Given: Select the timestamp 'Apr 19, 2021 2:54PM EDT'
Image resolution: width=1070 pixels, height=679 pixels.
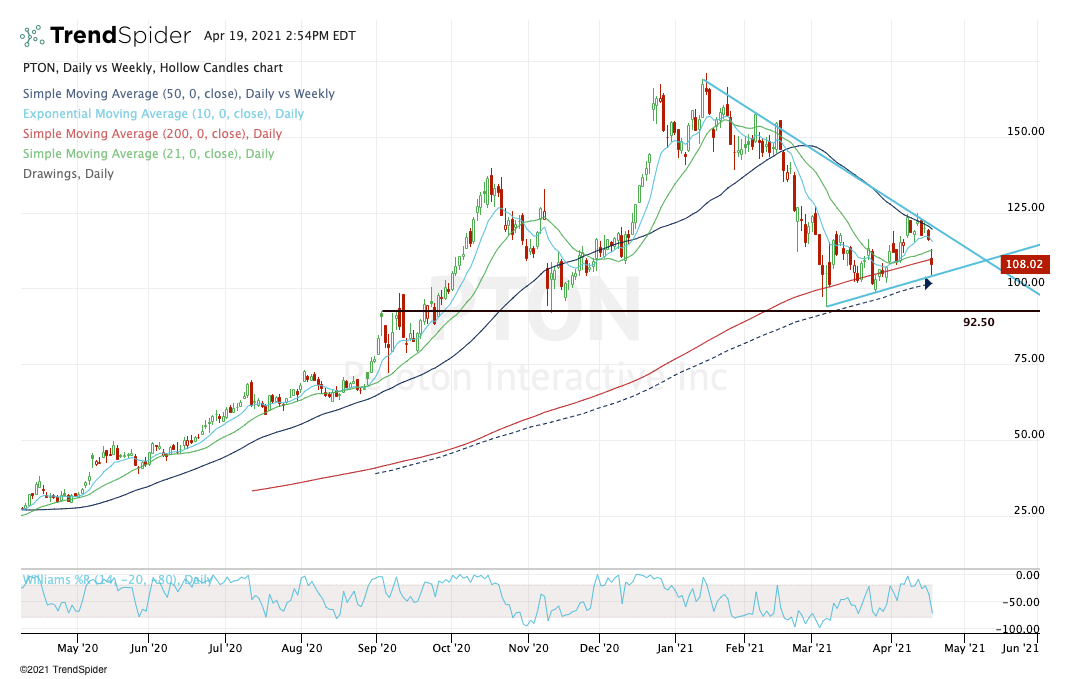Looking at the screenshot, I should [280, 35].
